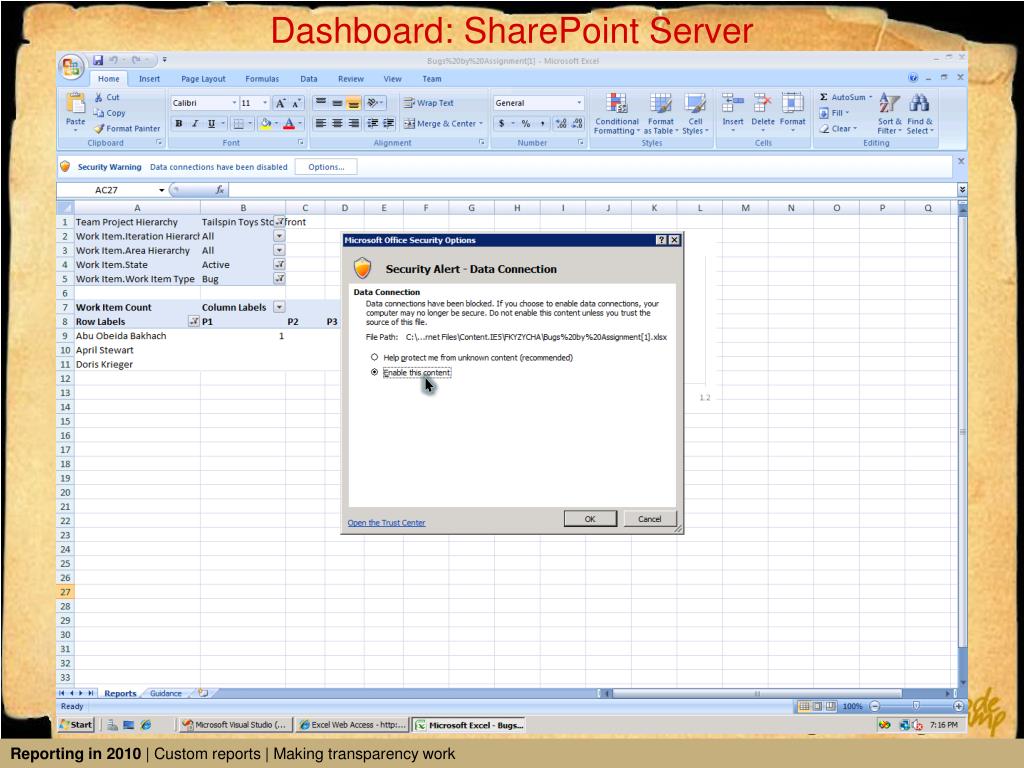The width and height of the screenshot is (1024, 768).
Task: Cut the selection with the scissors icon
Action: click(106, 97)
